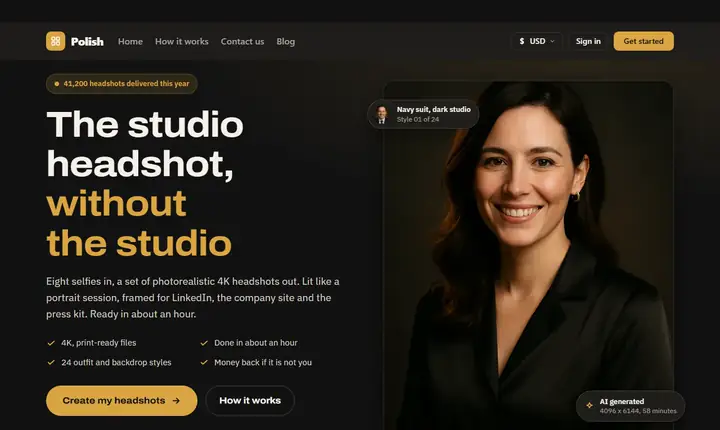Click the 'Navy suit, dark studio' label
720x430 pixels.
tap(434, 109)
